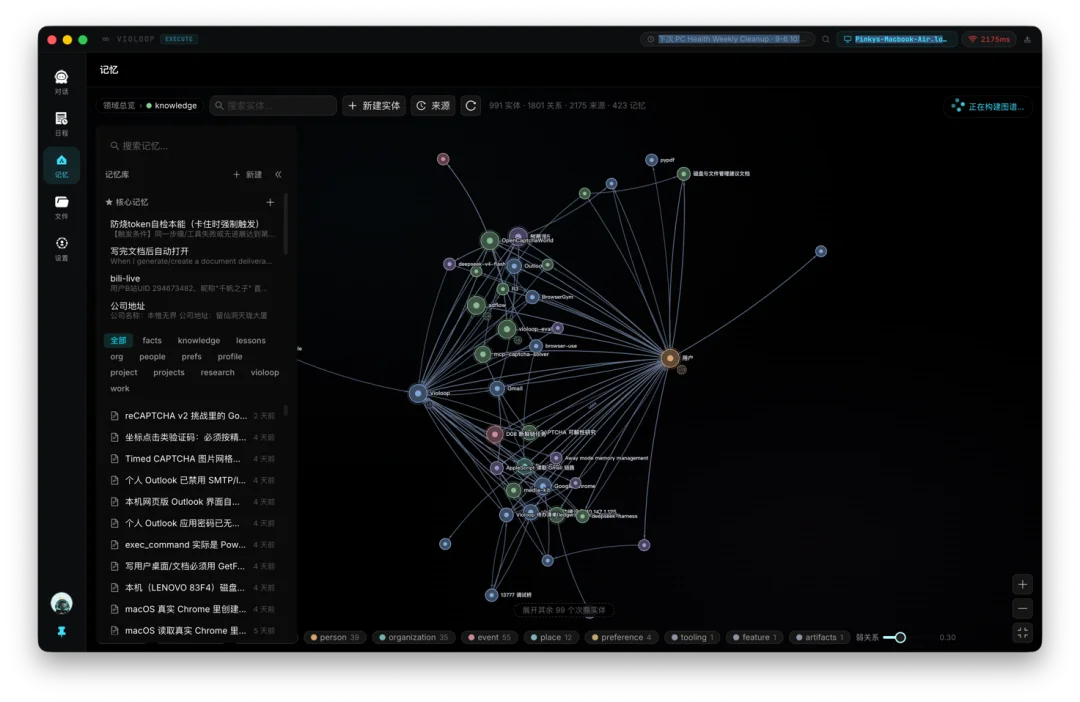Select the Violoop node in the graph
The width and height of the screenshot is (1080, 702).
tap(418, 393)
